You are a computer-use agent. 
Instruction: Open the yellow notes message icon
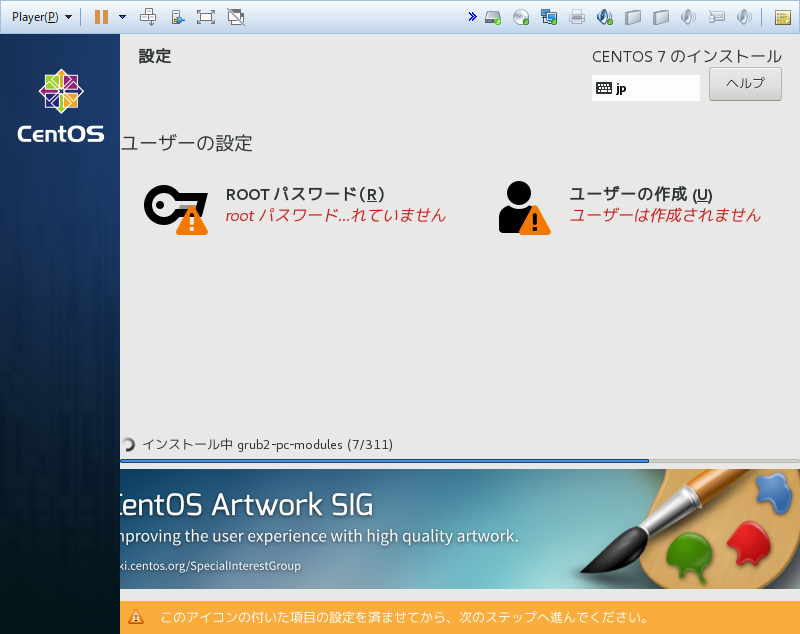click(783, 17)
